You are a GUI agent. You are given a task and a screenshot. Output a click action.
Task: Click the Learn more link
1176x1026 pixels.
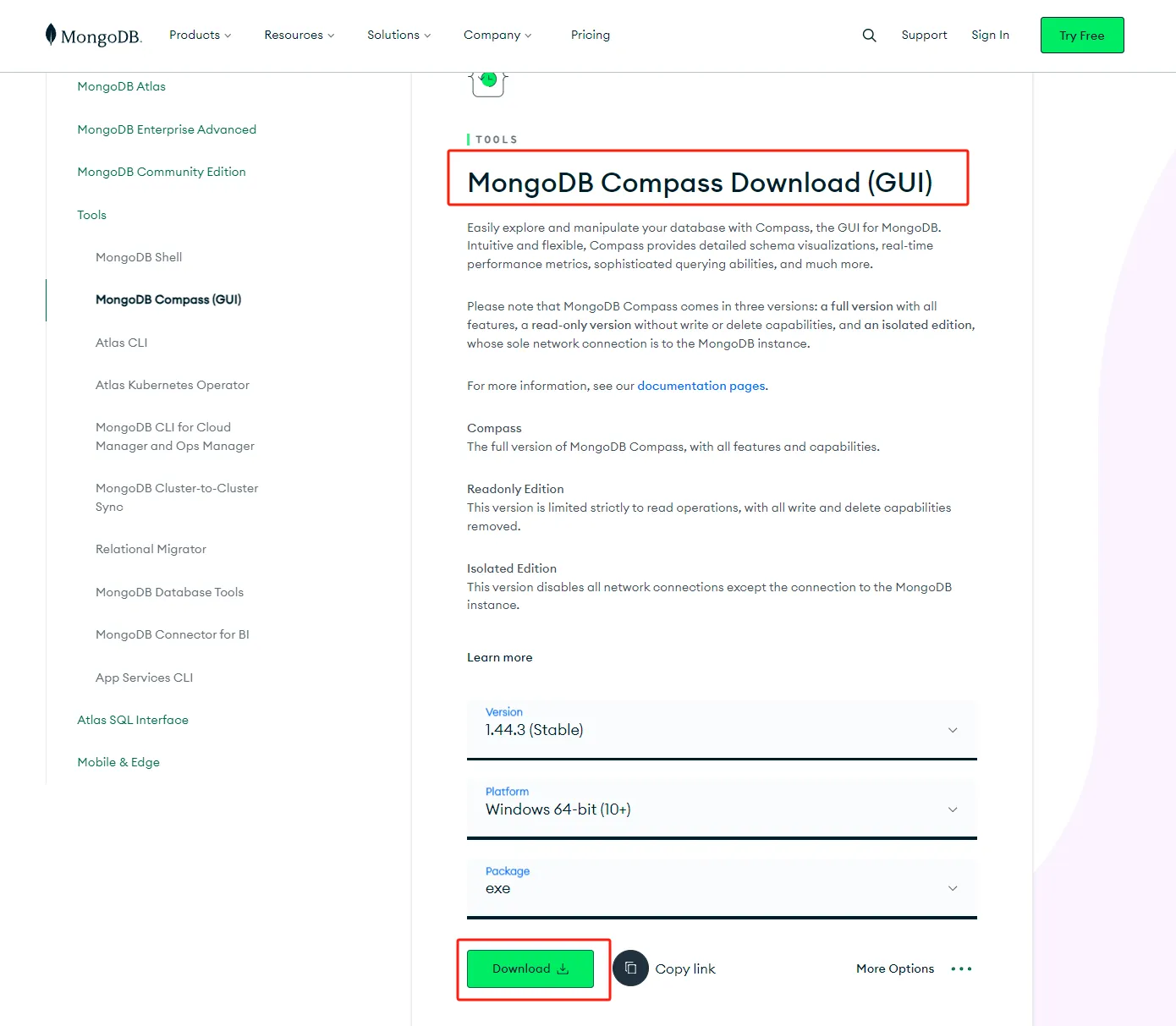point(500,657)
